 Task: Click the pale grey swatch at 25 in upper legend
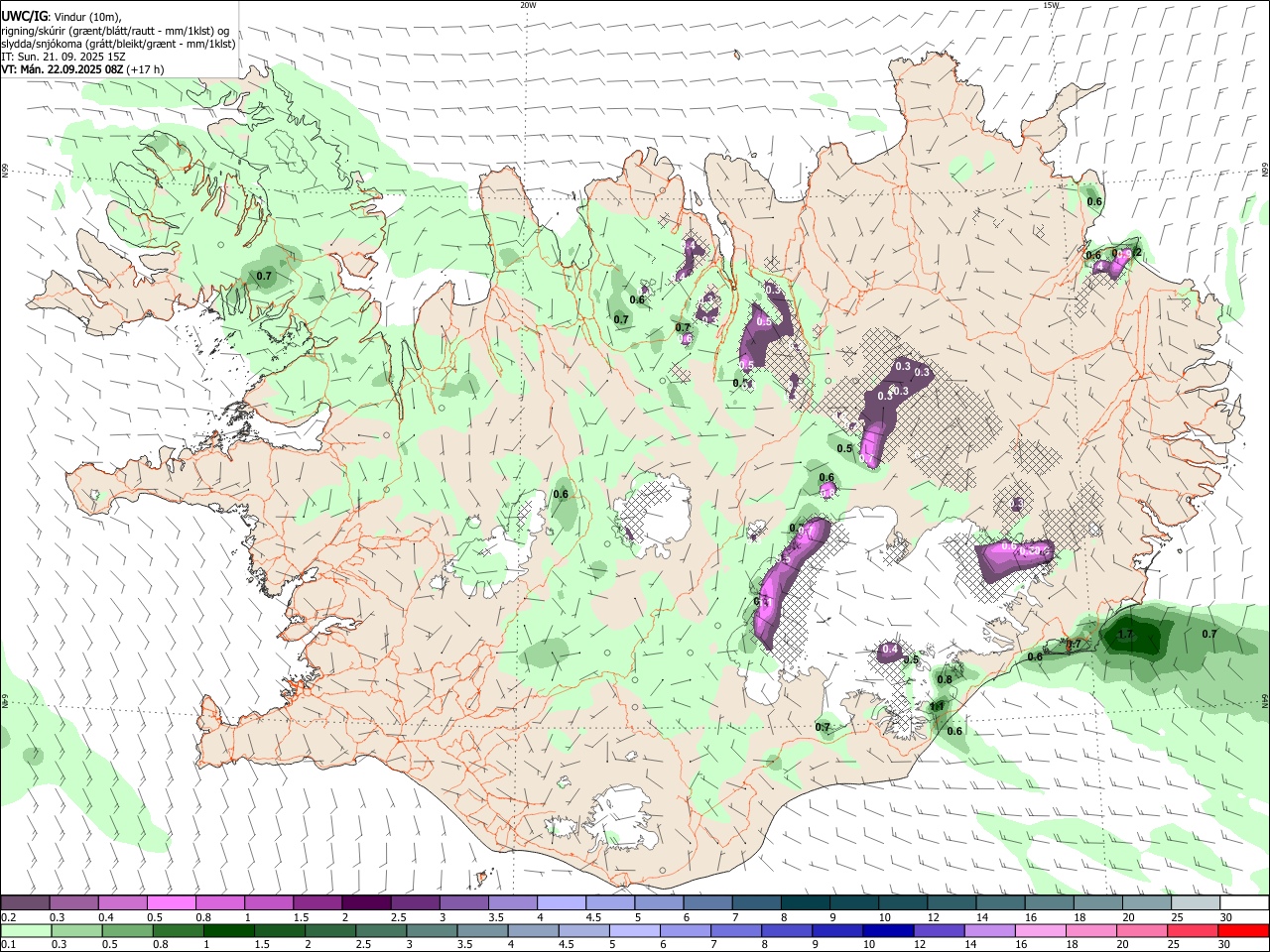pos(1195,902)
